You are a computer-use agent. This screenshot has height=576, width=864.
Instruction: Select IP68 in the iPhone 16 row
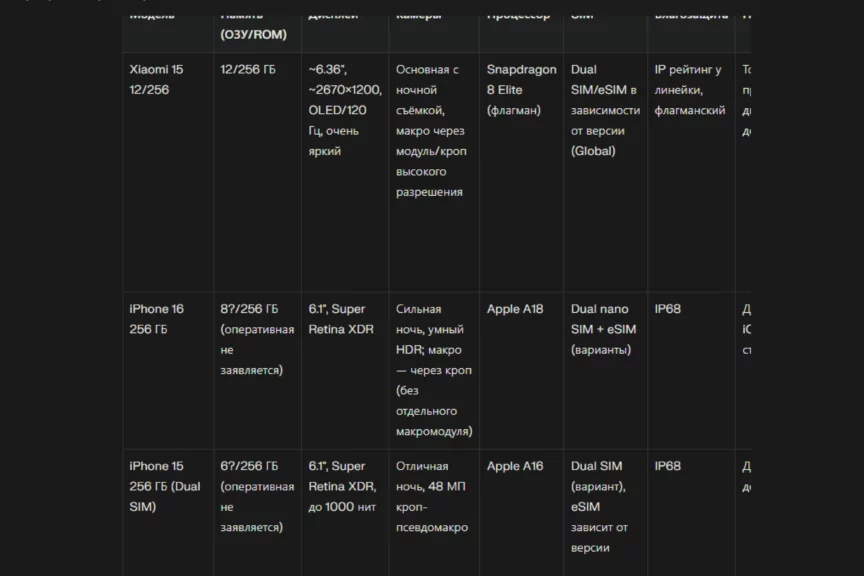tap(668, 309)
